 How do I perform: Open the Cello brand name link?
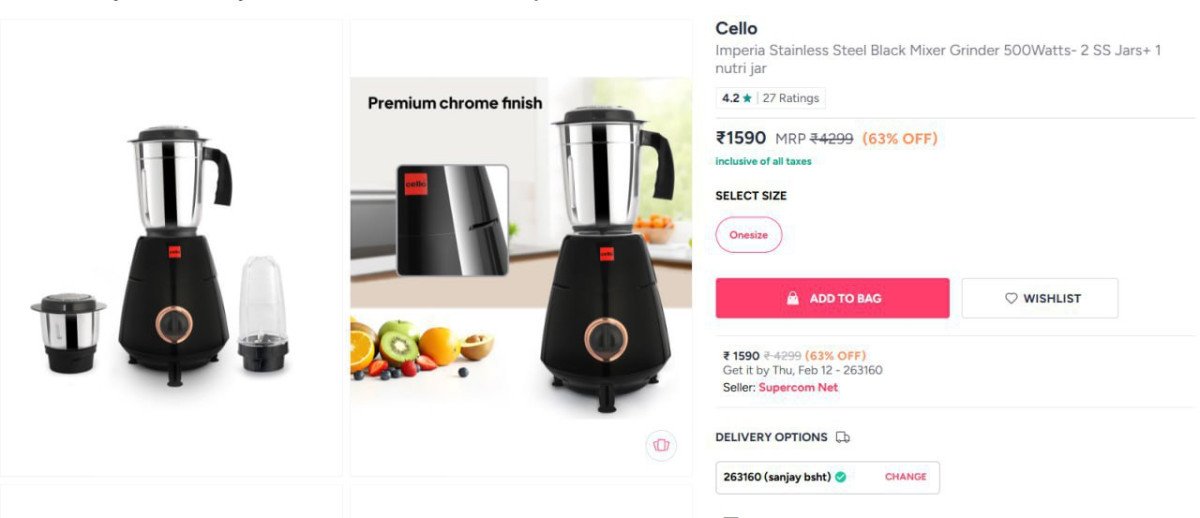pos(736,28)
